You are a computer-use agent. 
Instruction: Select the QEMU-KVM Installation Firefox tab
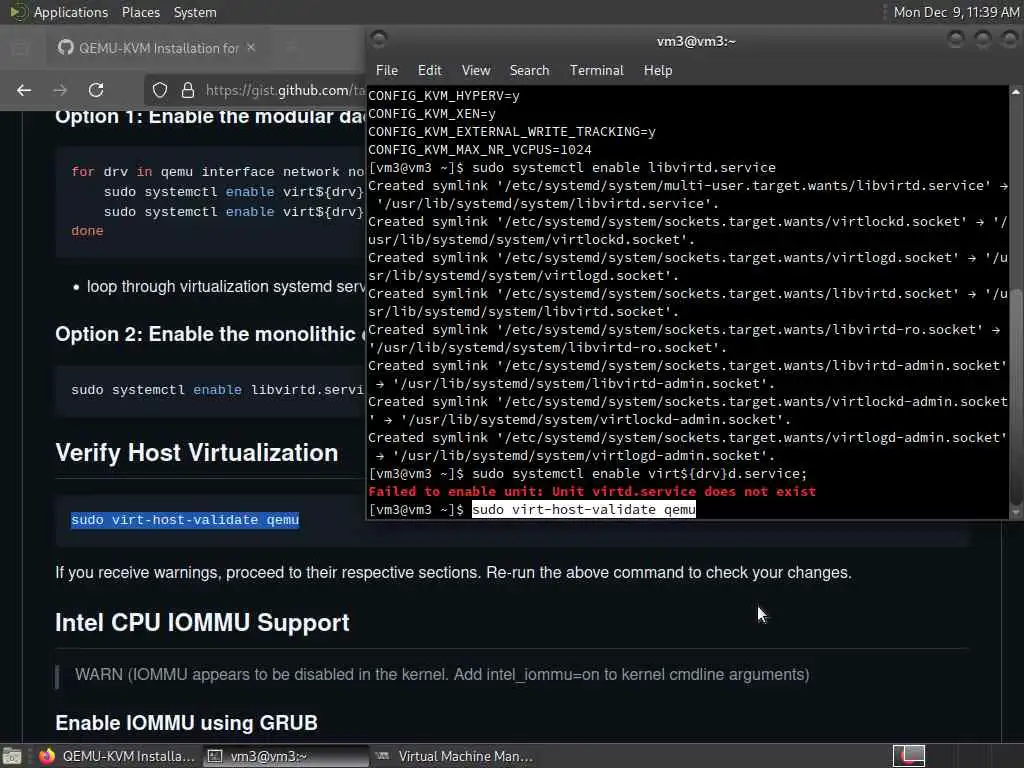pyautogui.click(x=157, y=48)
